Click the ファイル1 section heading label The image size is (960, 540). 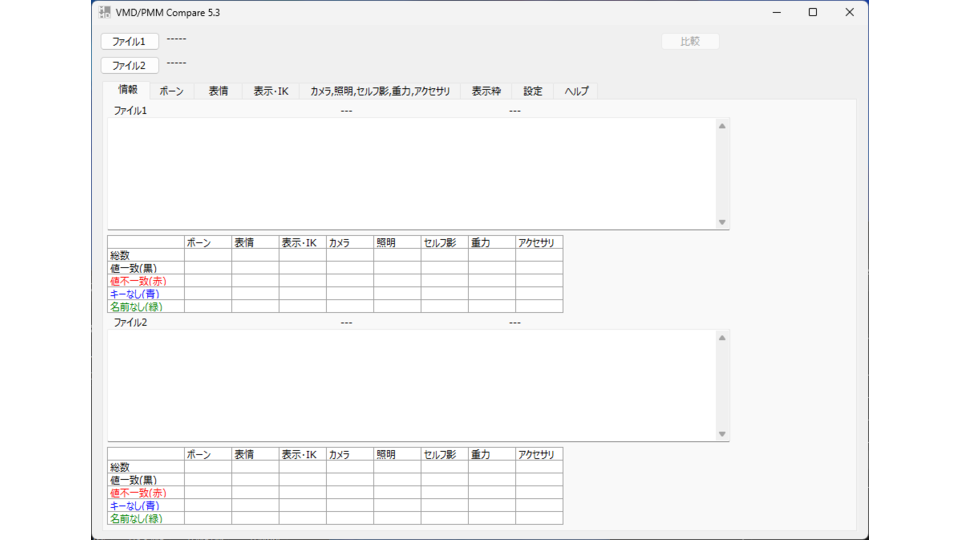(x=130, y=111)
